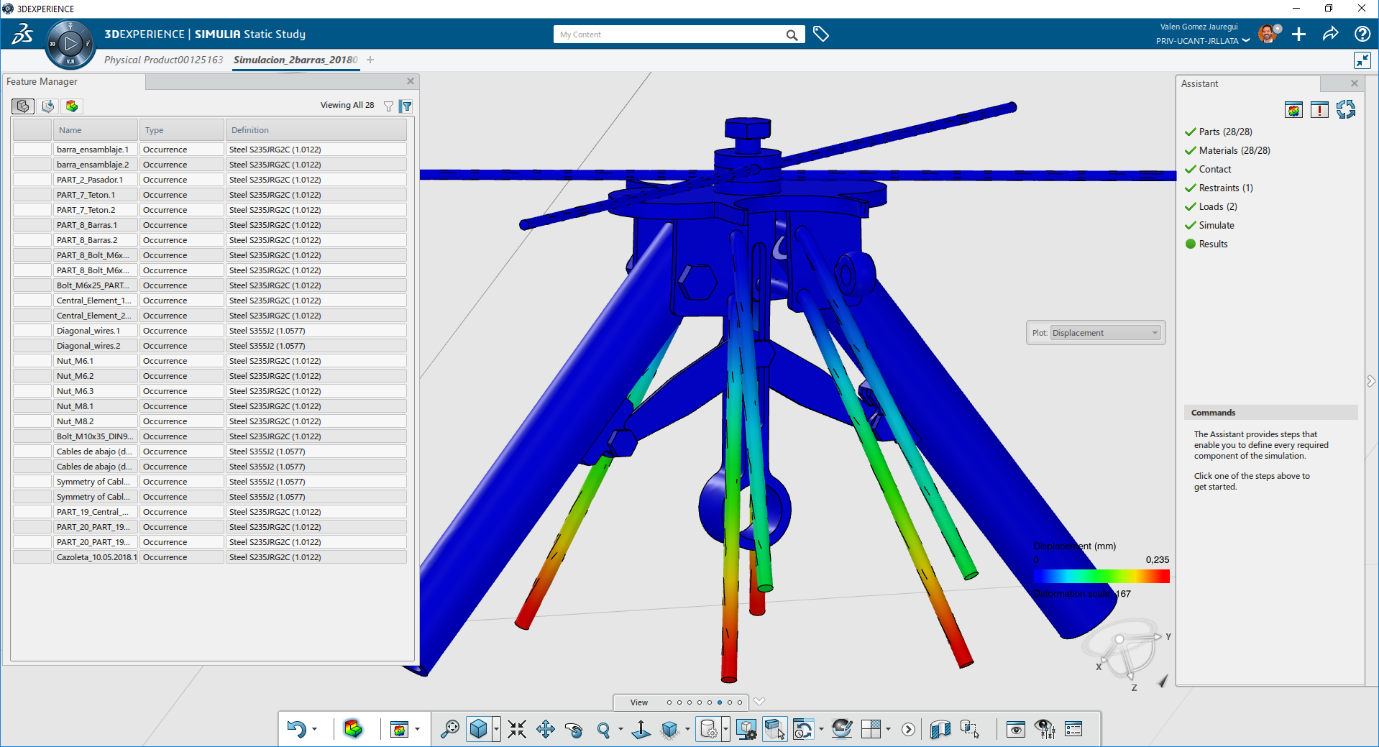1379x747 pixels.
Task: Select first Feature Manager part view icon
Action: (22, 106)
